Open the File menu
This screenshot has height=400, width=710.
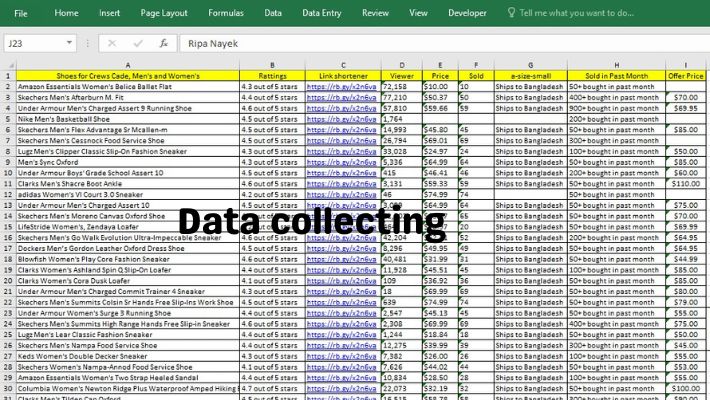pos(21,13)
